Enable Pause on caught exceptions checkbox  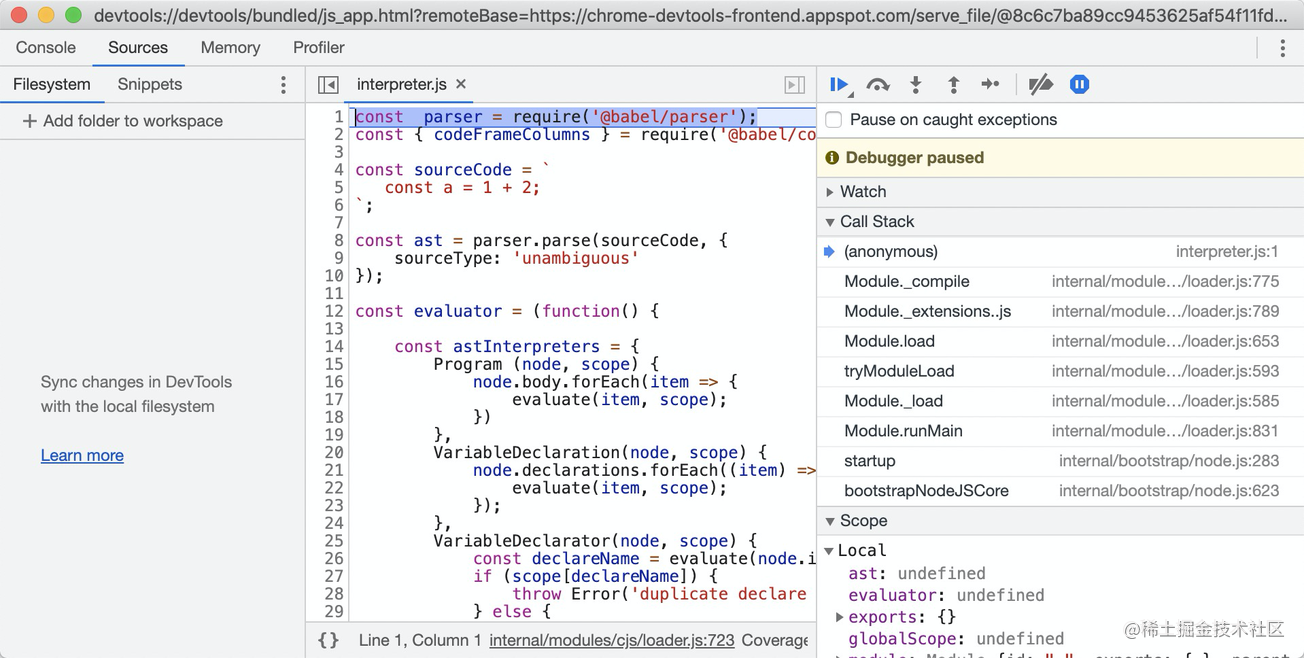(x=834, y=120)
